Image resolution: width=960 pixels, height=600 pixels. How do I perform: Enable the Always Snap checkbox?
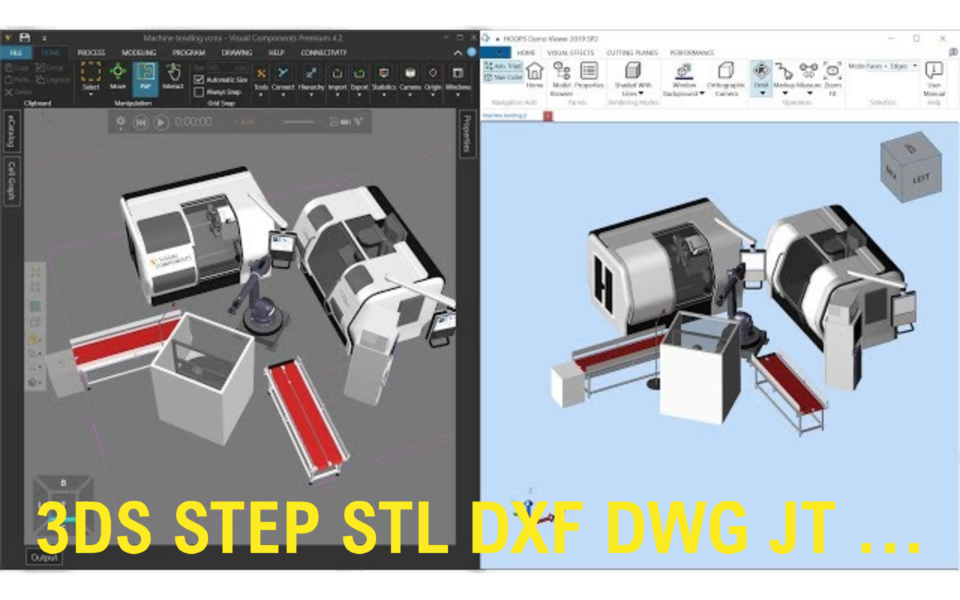pos(199,92)
